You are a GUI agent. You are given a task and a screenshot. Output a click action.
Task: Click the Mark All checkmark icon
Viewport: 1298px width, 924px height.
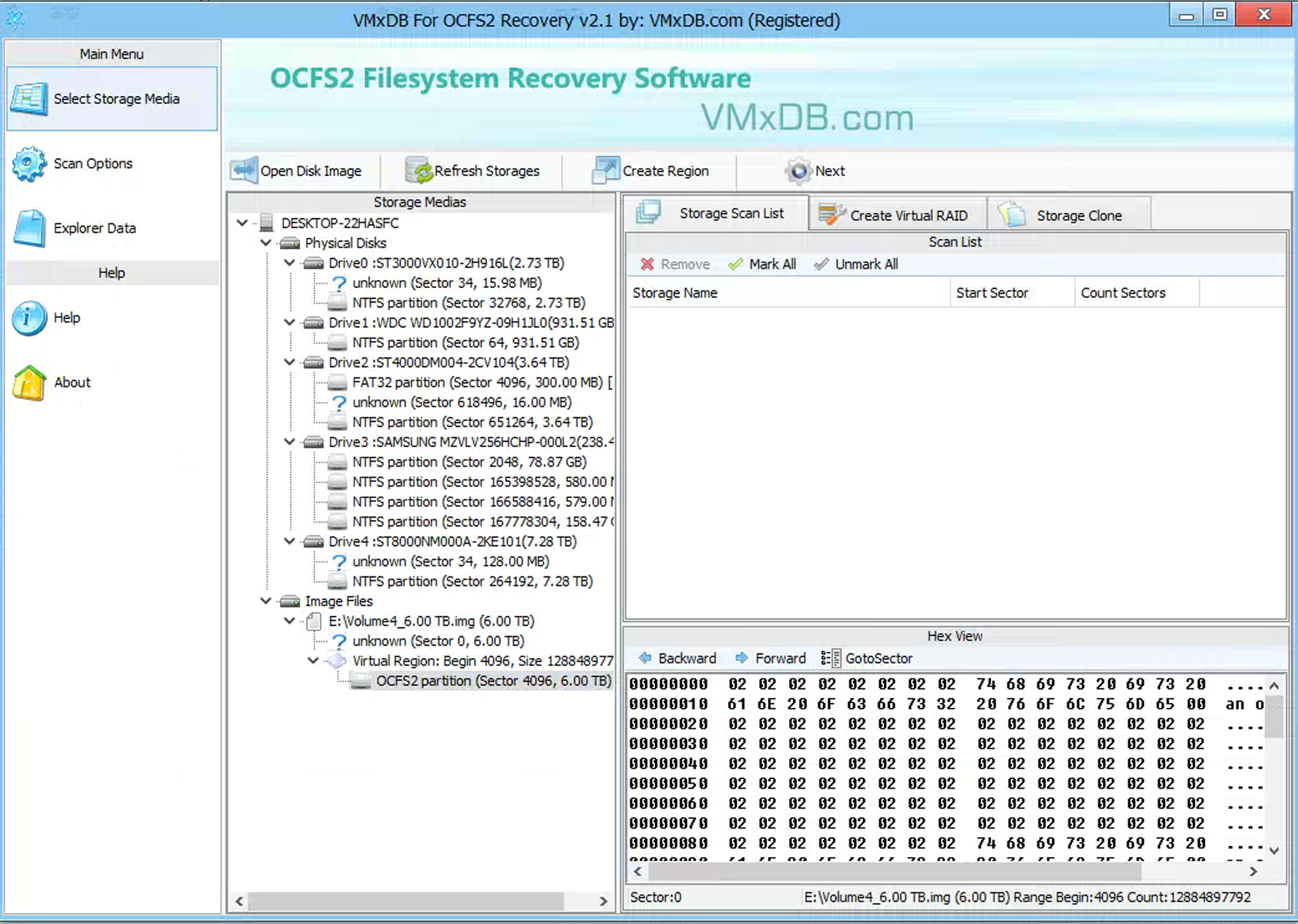735,264
